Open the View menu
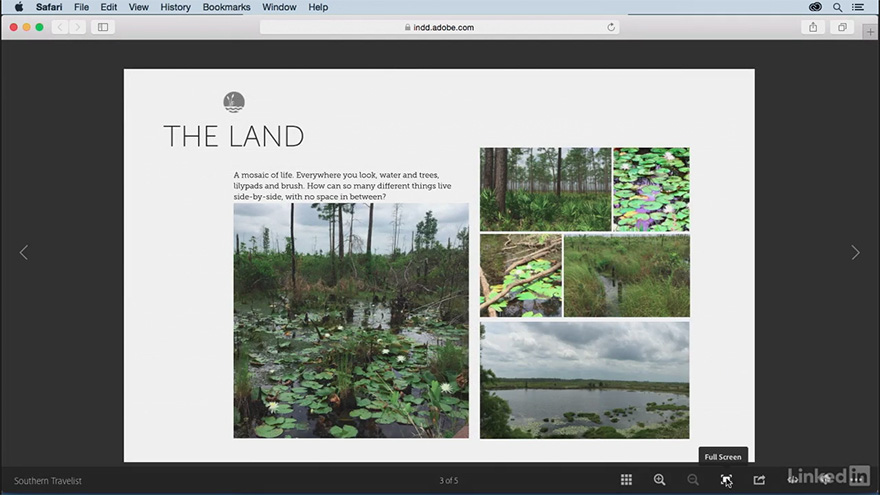The image size is (880, 495). (139, 7)
